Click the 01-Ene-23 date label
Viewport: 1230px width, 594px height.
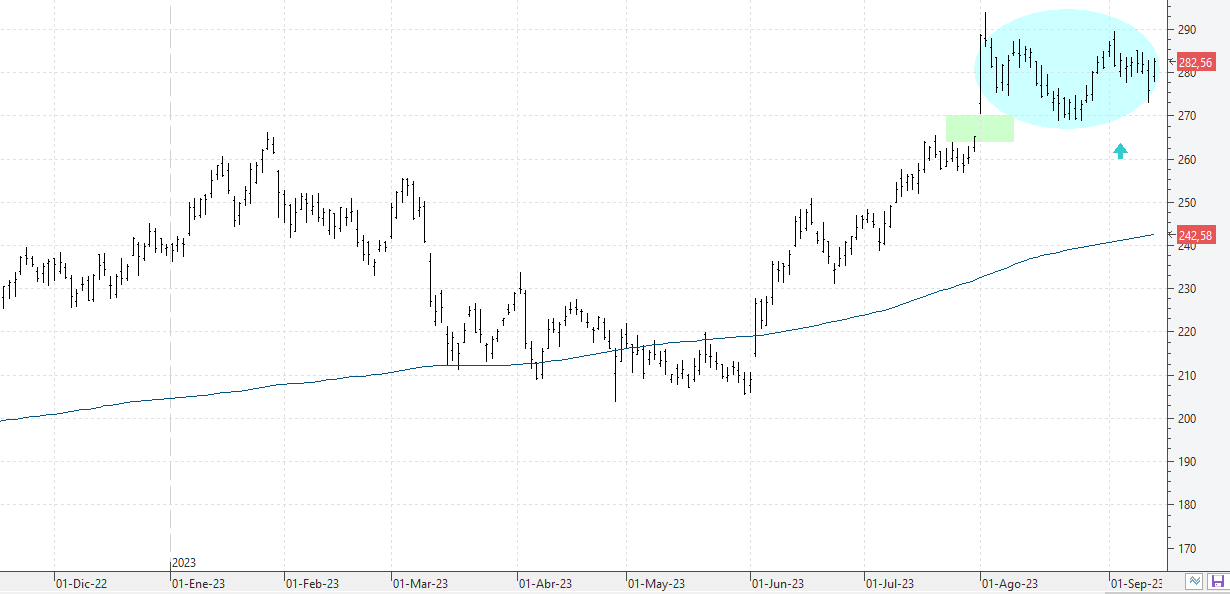click(199, 583)
